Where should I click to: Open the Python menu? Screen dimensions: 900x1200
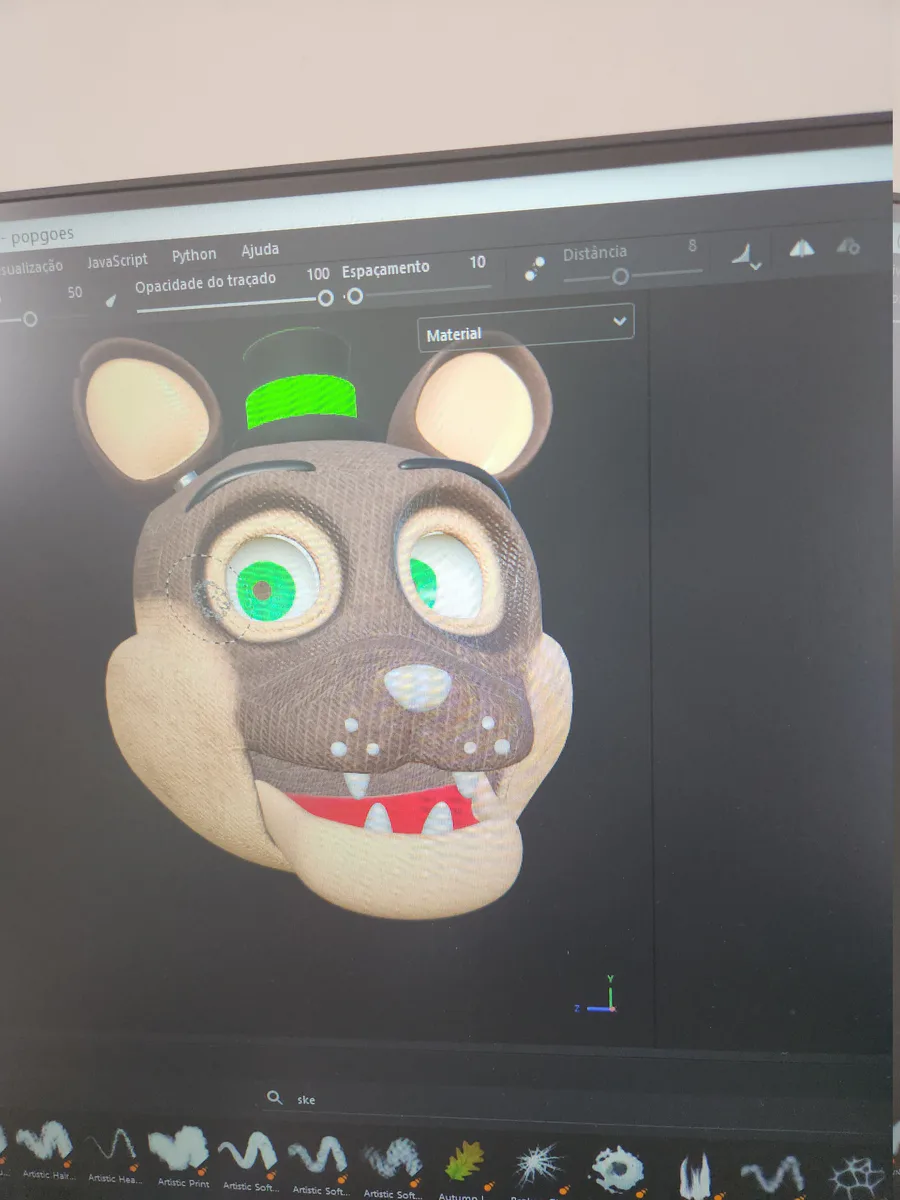(x=194, y=255)
